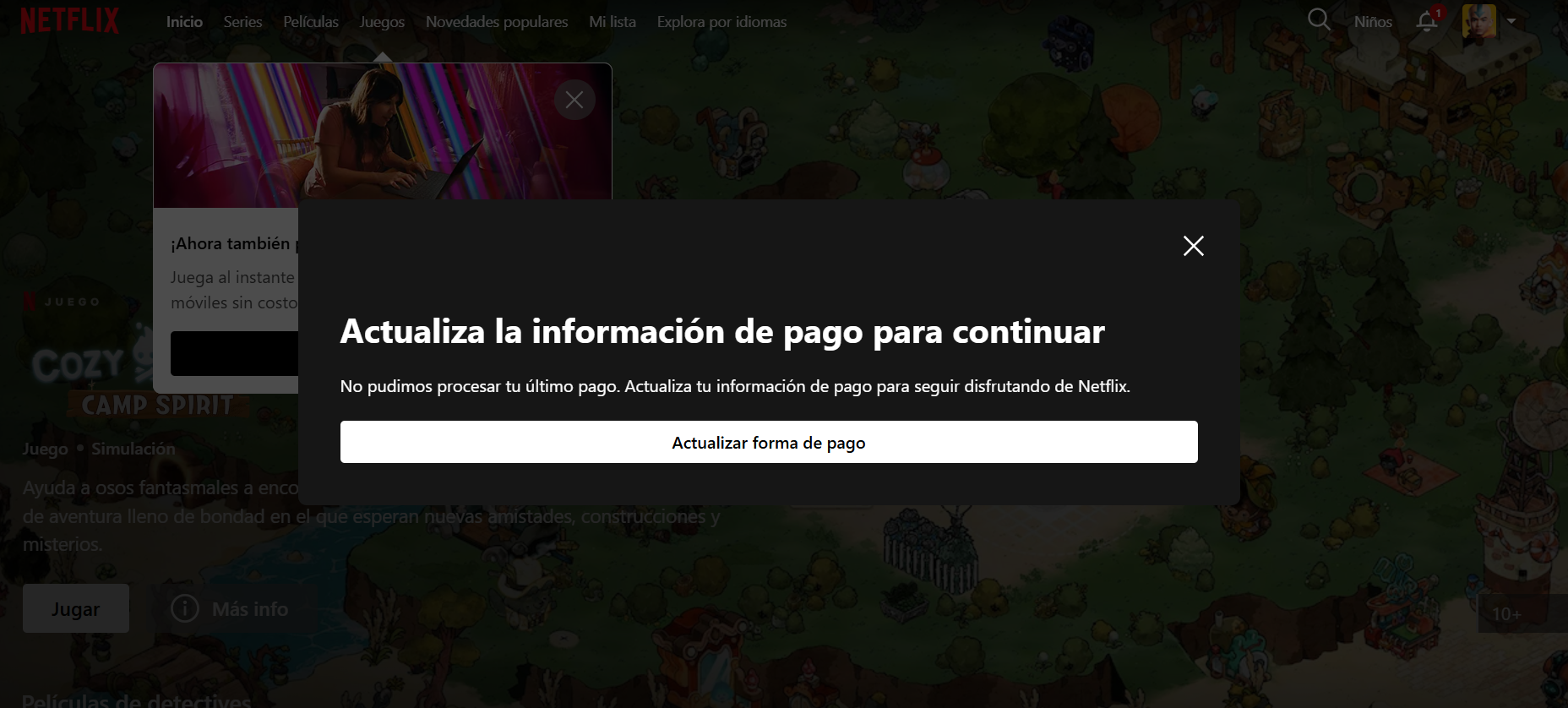
Task: Switch to the Niños profile
Action: 1373,22
